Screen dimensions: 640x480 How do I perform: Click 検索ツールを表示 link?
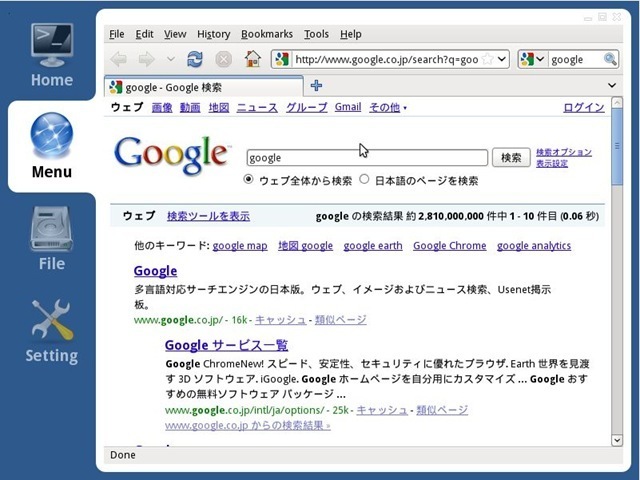(208, 216)
